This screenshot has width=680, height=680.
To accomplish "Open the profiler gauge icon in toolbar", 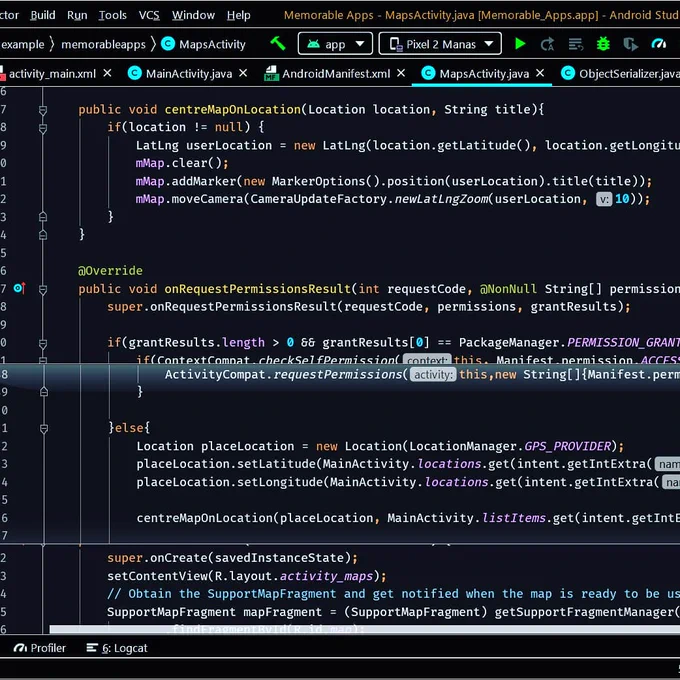I will click(x=658, y=44).
